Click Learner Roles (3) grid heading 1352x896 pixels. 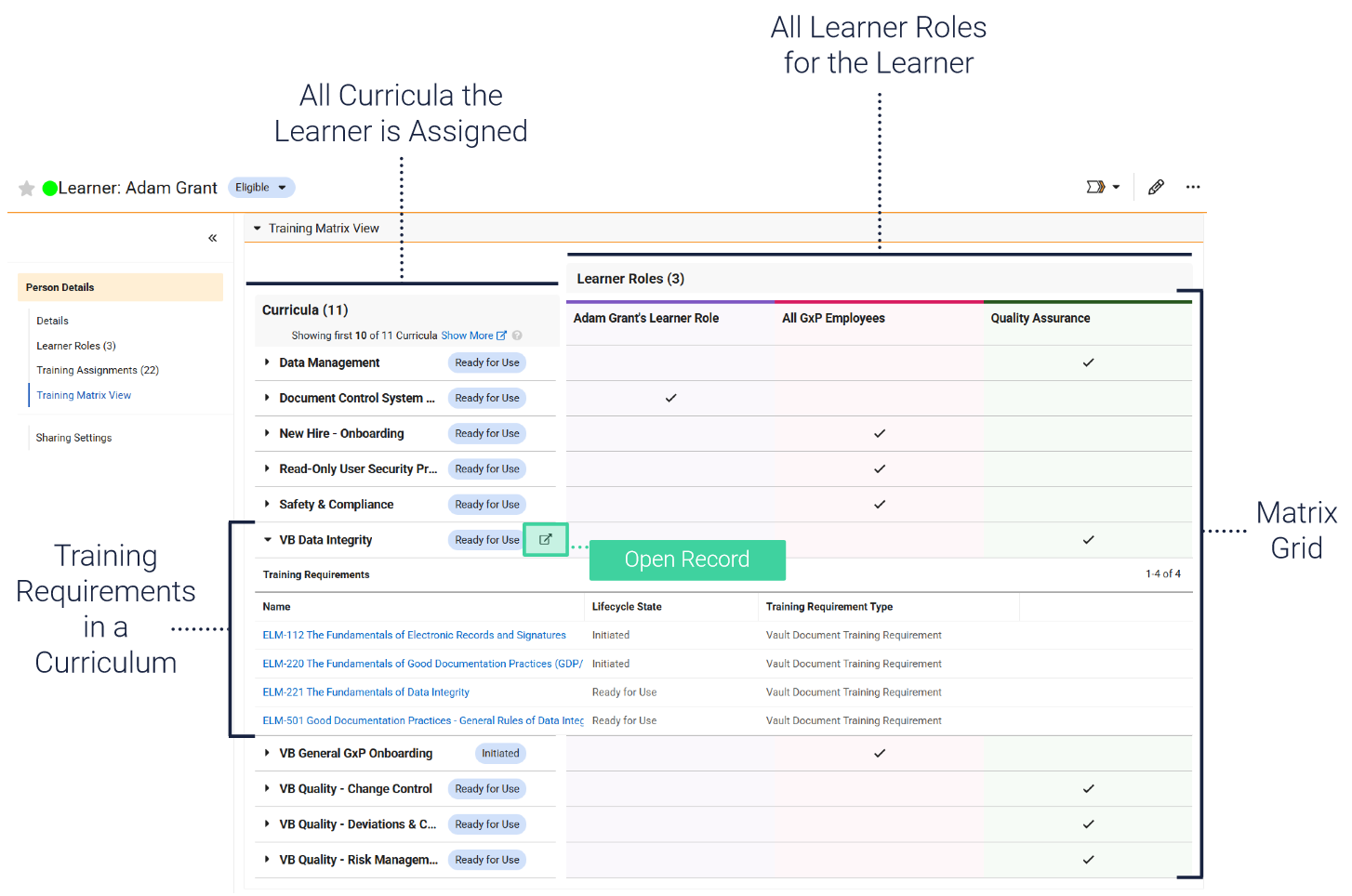pyautogui.click(x=630, y=279)
